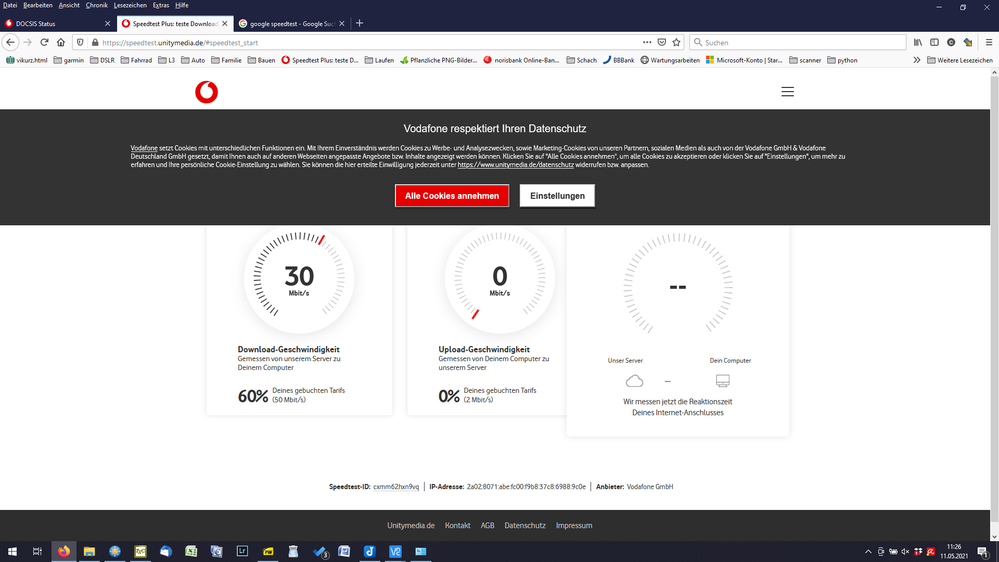
Task: Open the unitymedia.de/datenschutz link
Action: (515, 164)
